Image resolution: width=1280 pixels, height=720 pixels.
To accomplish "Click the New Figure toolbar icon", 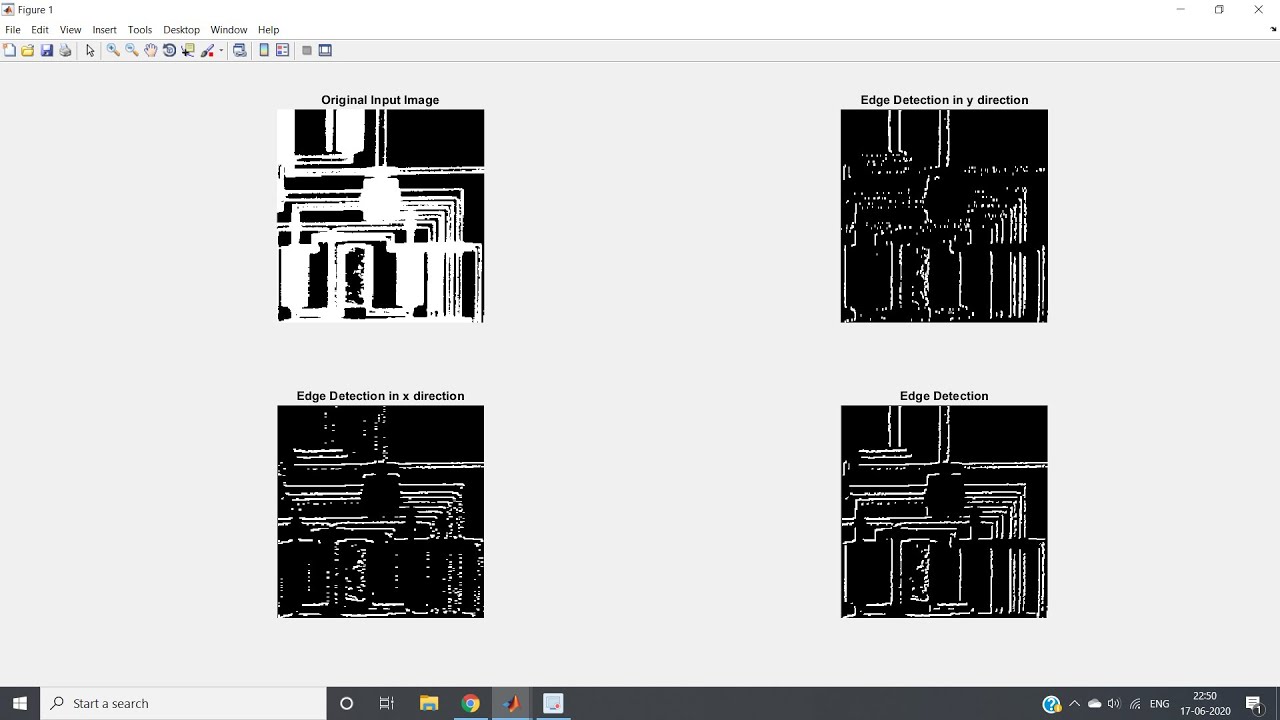I will (9, 50).
